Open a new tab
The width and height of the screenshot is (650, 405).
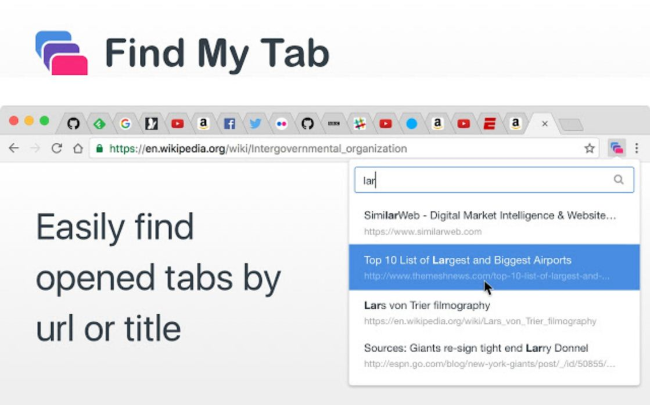570,124
